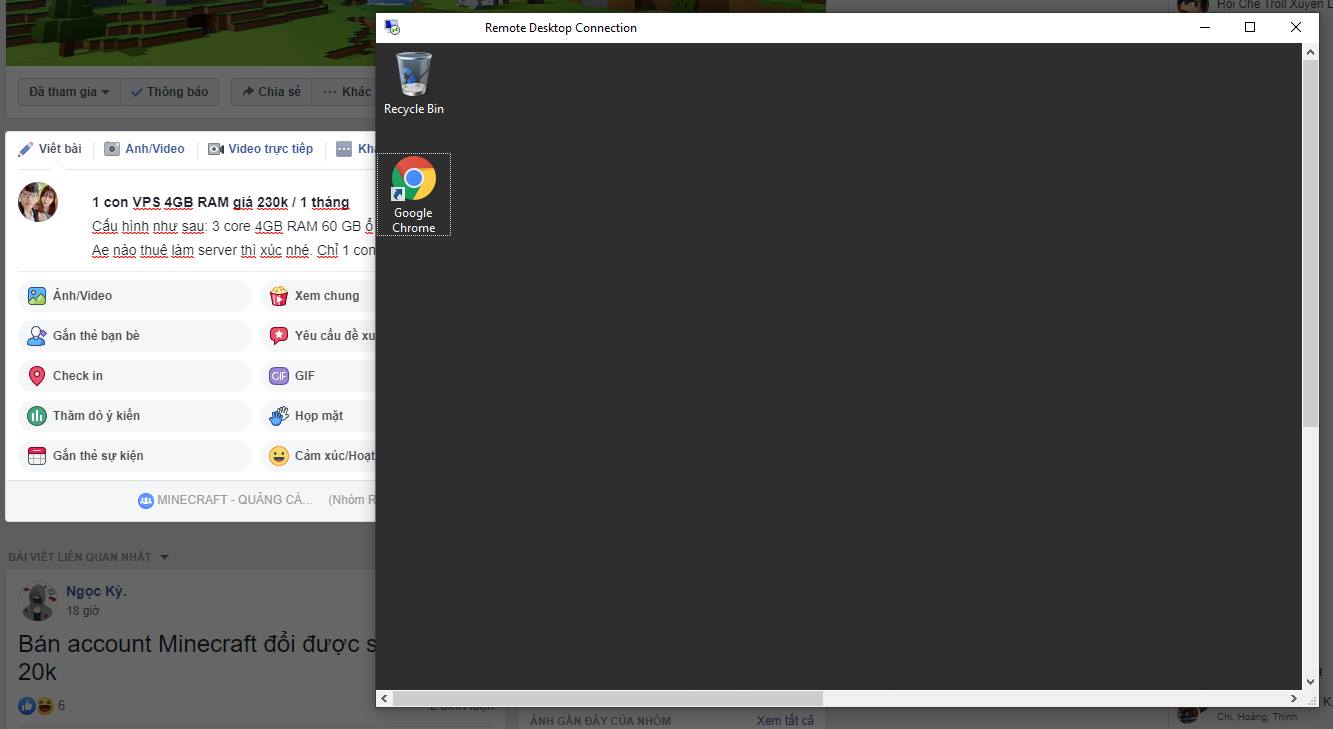1333x729 pixels.
Task: Select the Google Chrome shortcut on remote desktop
Action: pos(414,195)
